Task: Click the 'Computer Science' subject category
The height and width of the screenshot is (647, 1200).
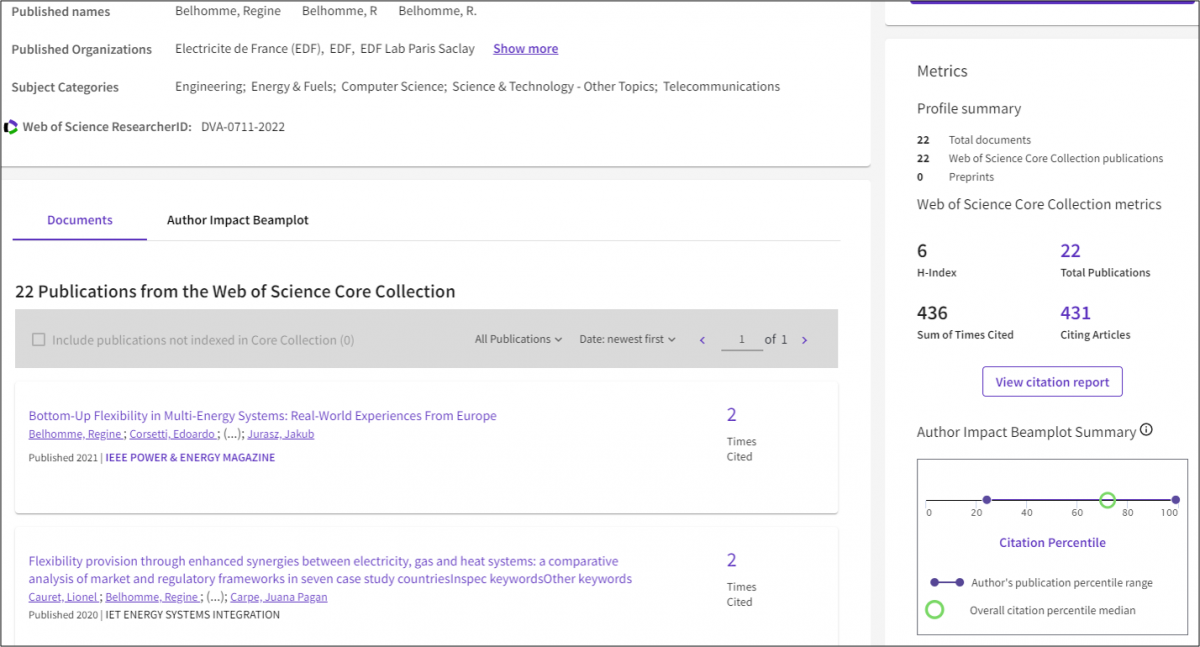Action: coord(393,87)
